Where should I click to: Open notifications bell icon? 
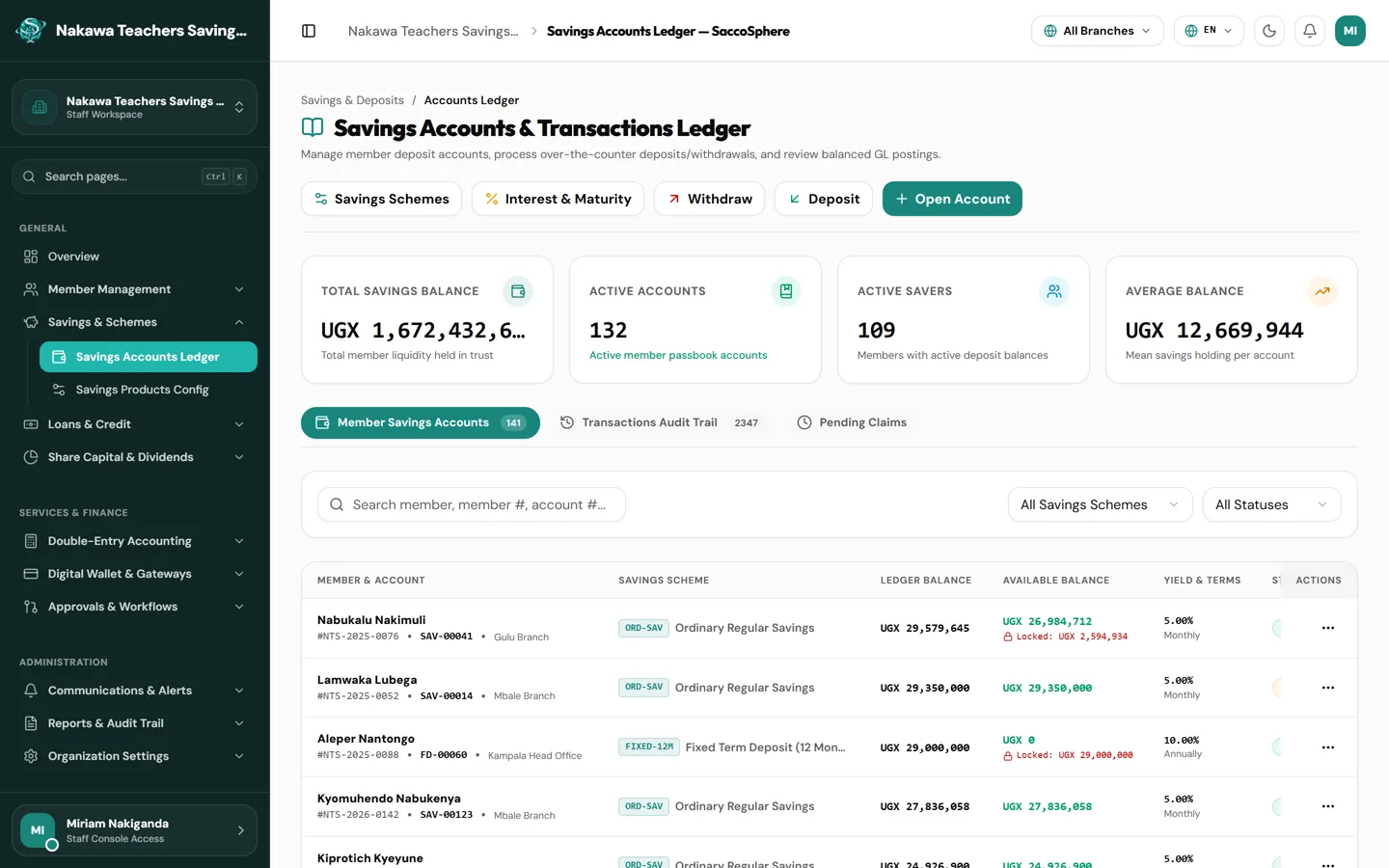(1310, 31)
